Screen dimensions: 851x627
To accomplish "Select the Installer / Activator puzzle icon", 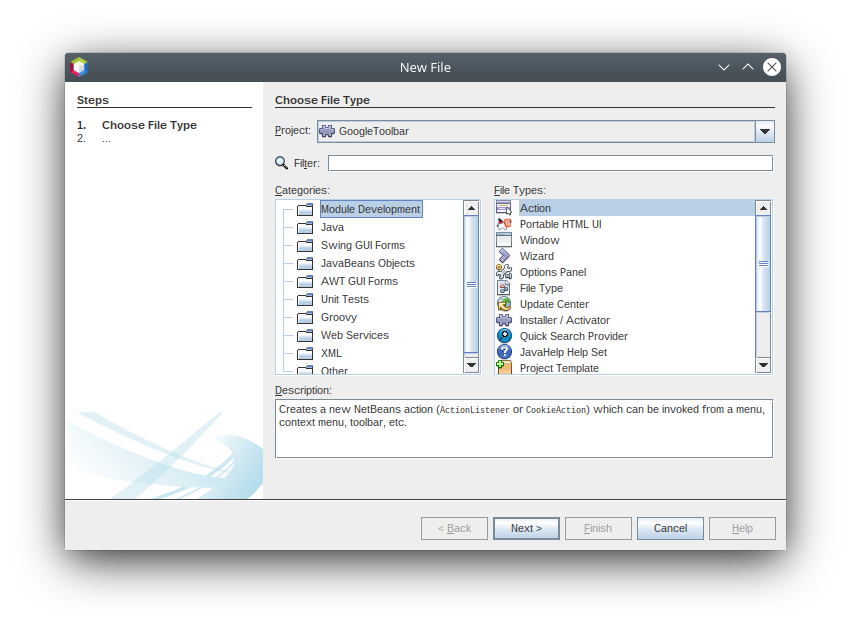I will [504, 320].
